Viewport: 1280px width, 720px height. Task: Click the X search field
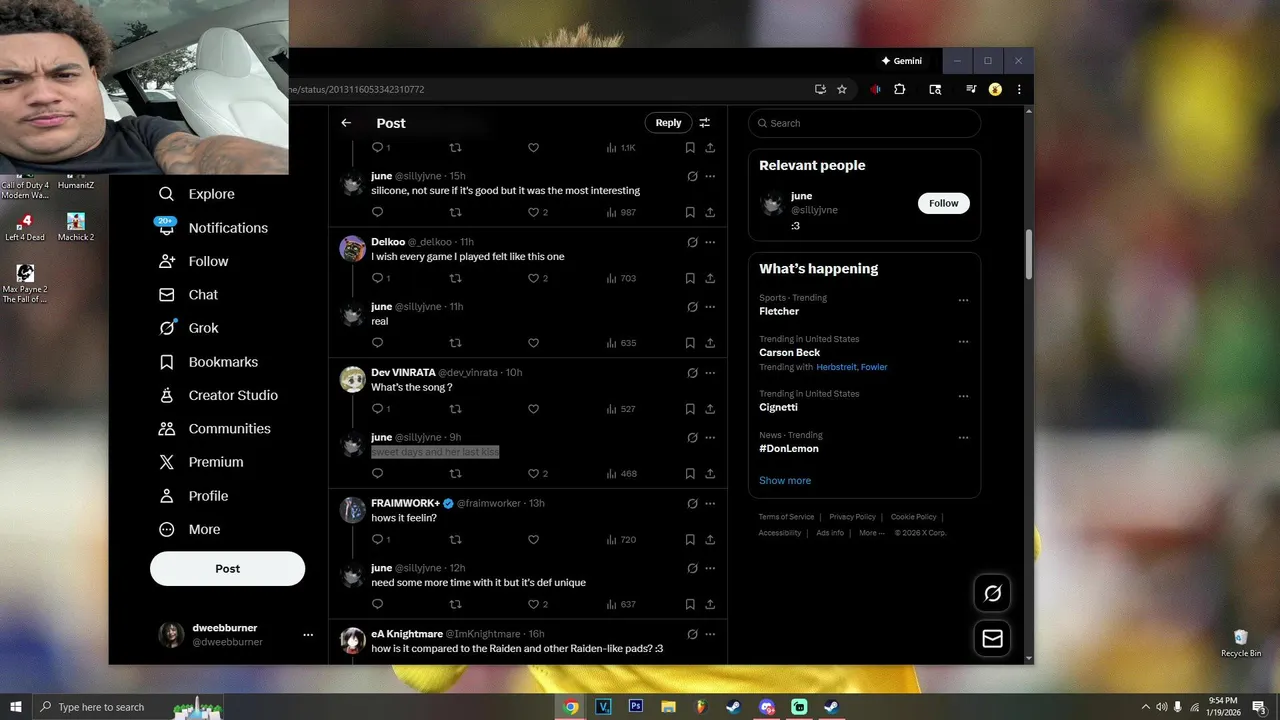point(864,123)
